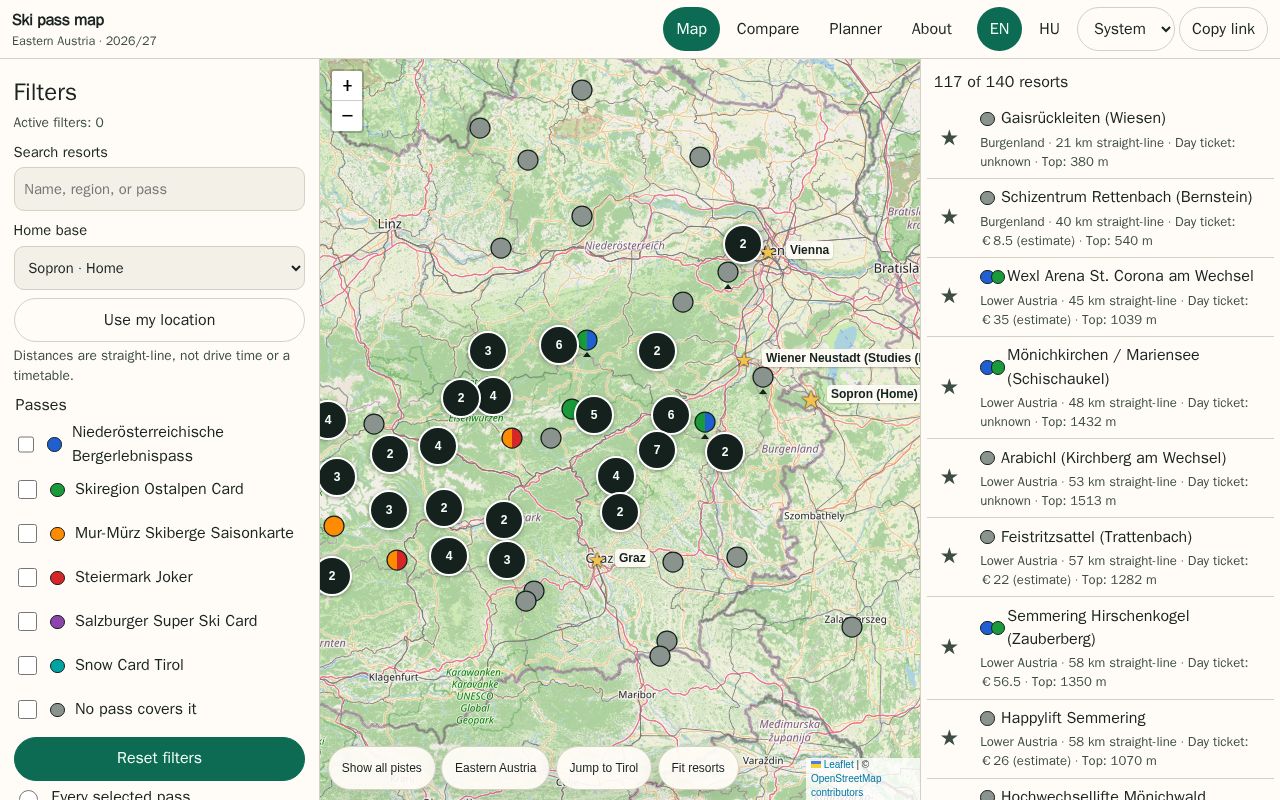Switch language to HU
The image size is (1280, 800).
pos(1049,29)
